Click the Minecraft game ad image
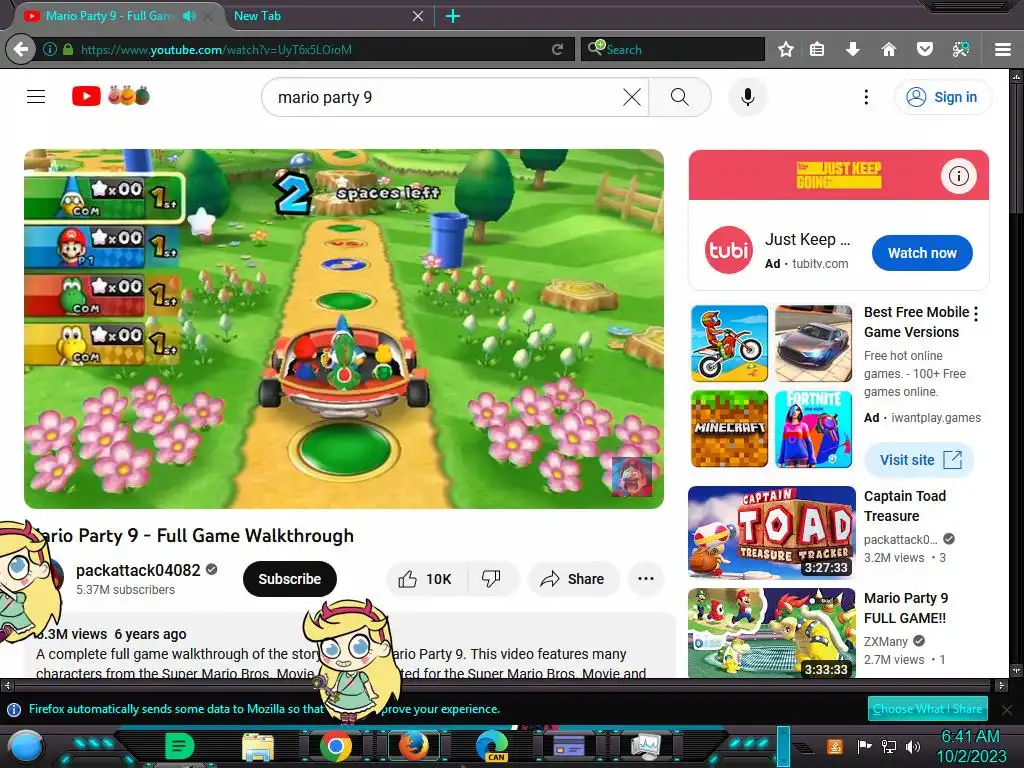The height and width of the screenshot is (768, 1024). (x=729, y=429)
